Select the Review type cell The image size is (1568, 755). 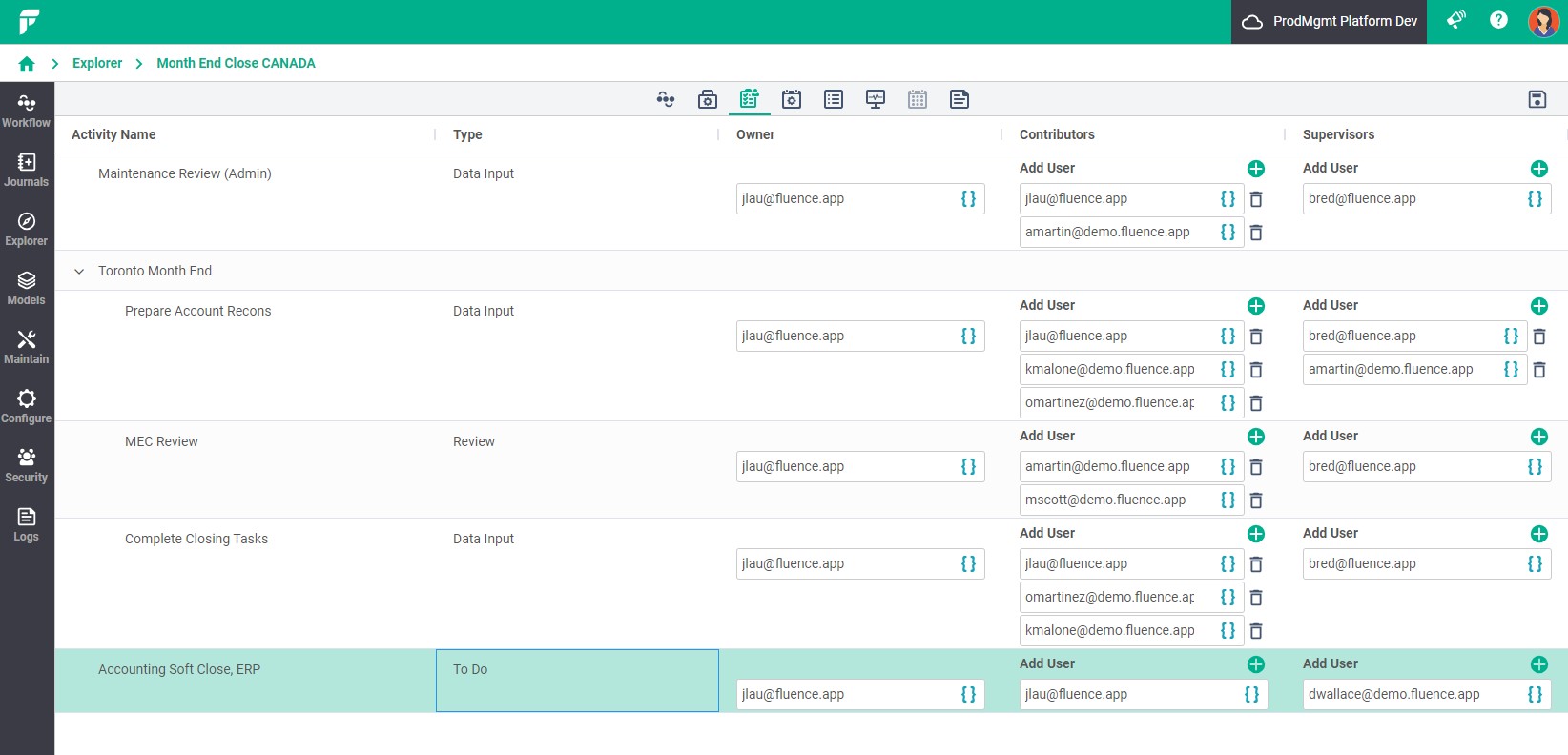click(474, 441)
